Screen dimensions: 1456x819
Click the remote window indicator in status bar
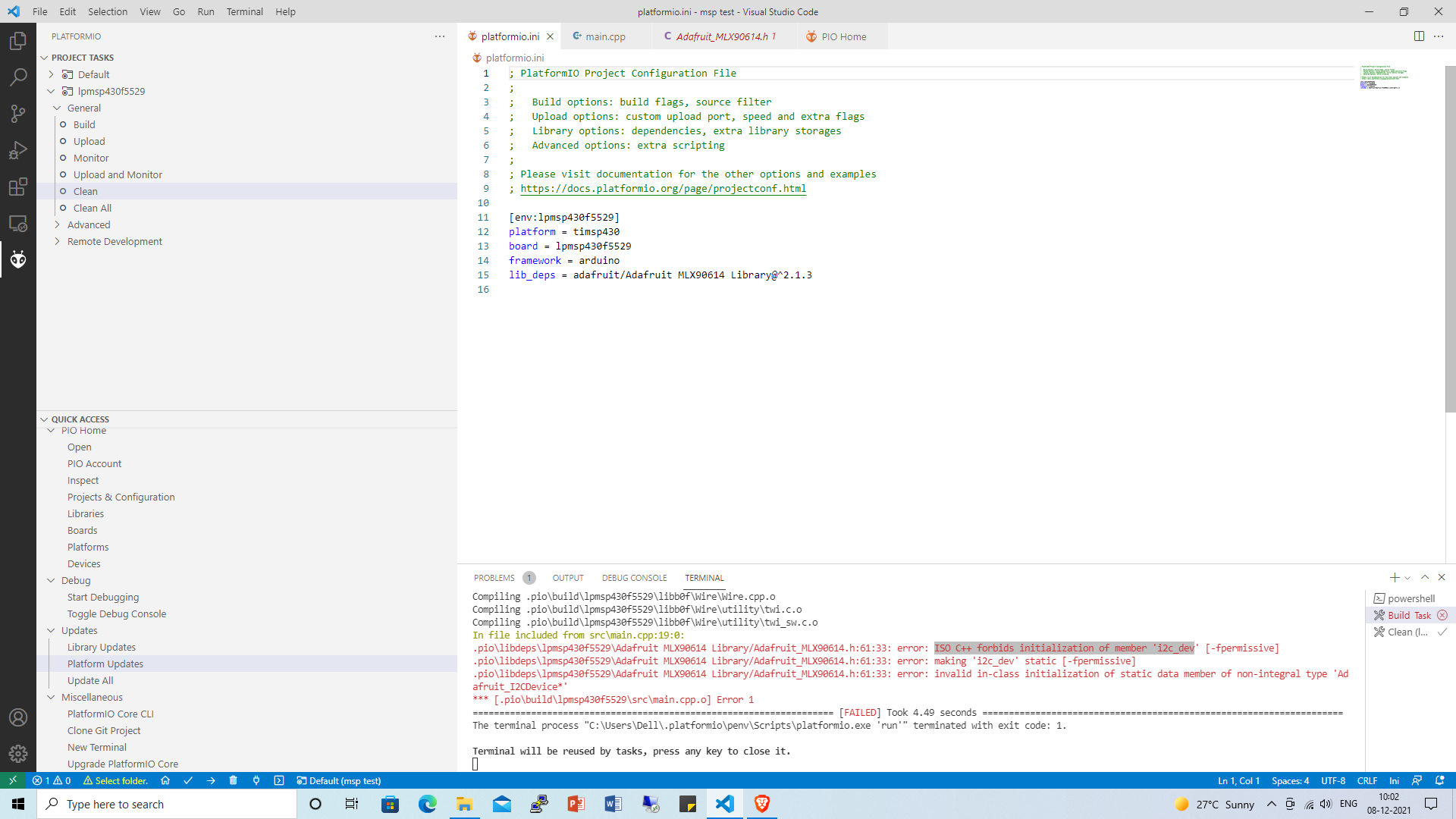pos(13,780)
